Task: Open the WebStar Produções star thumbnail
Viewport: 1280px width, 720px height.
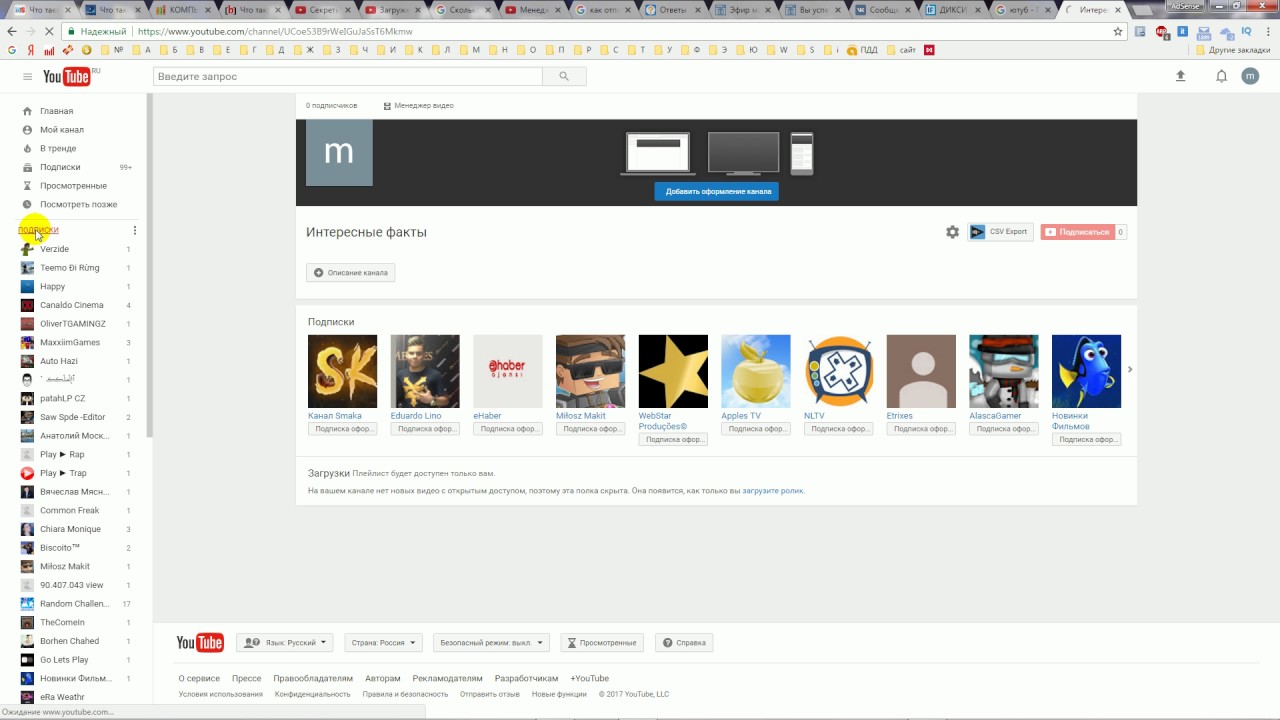Action: click(673, 371)
